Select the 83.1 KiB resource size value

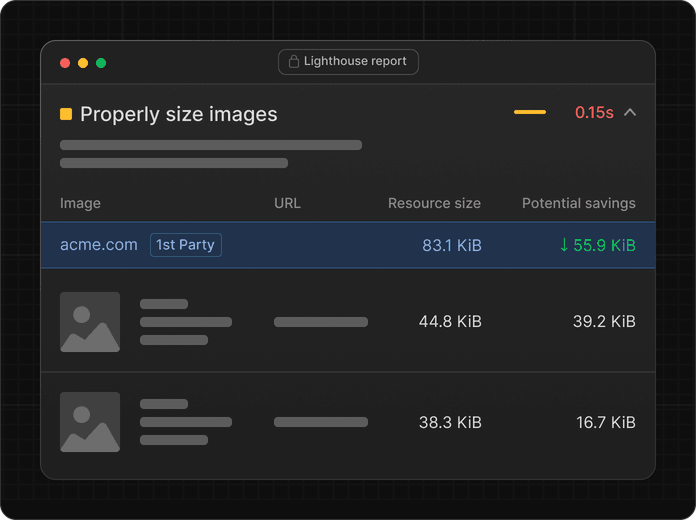(451, 245)
